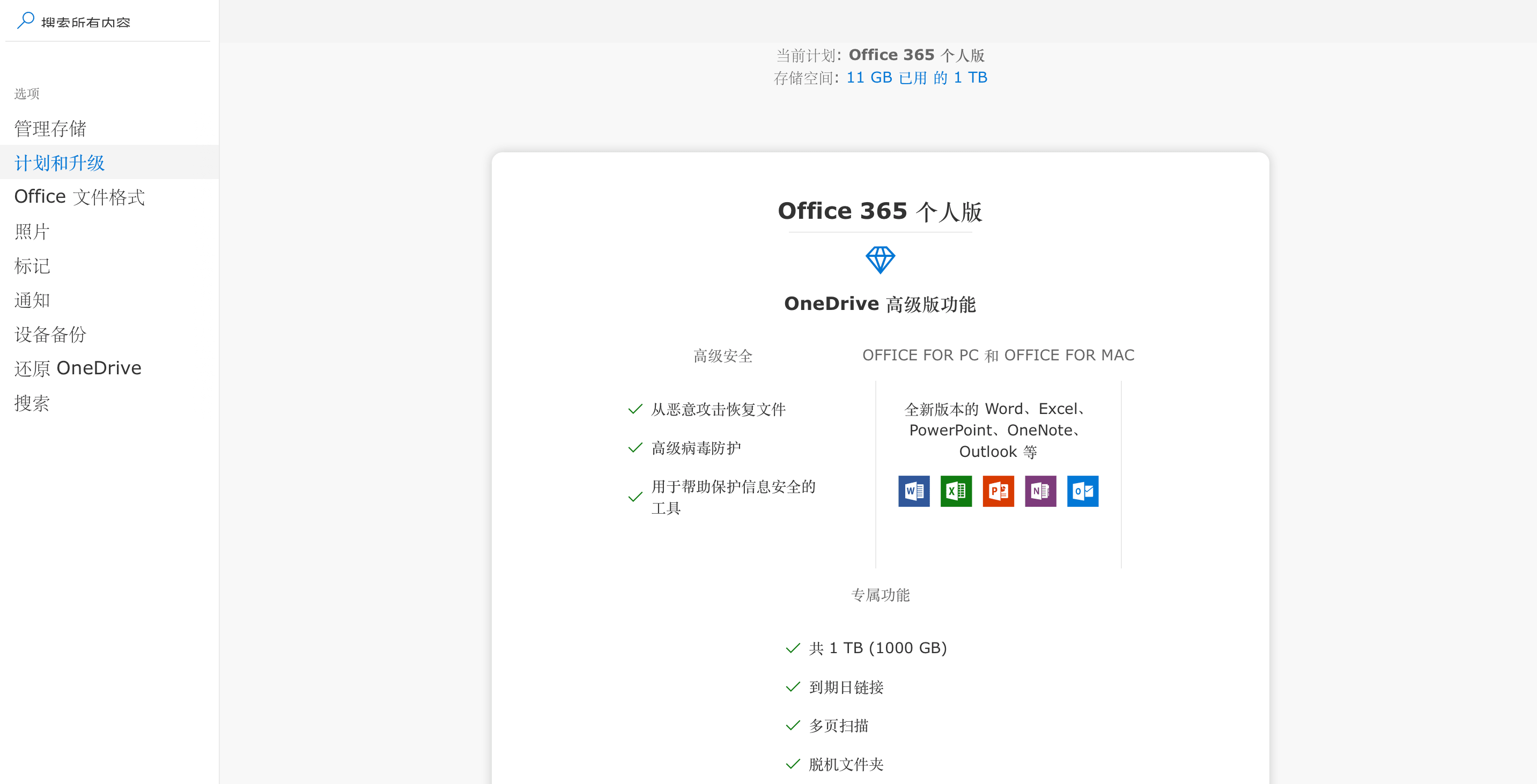Click 用于帮助保护信息安全的工具 feature text
The image size is (1537, 784).
(733, 497)
